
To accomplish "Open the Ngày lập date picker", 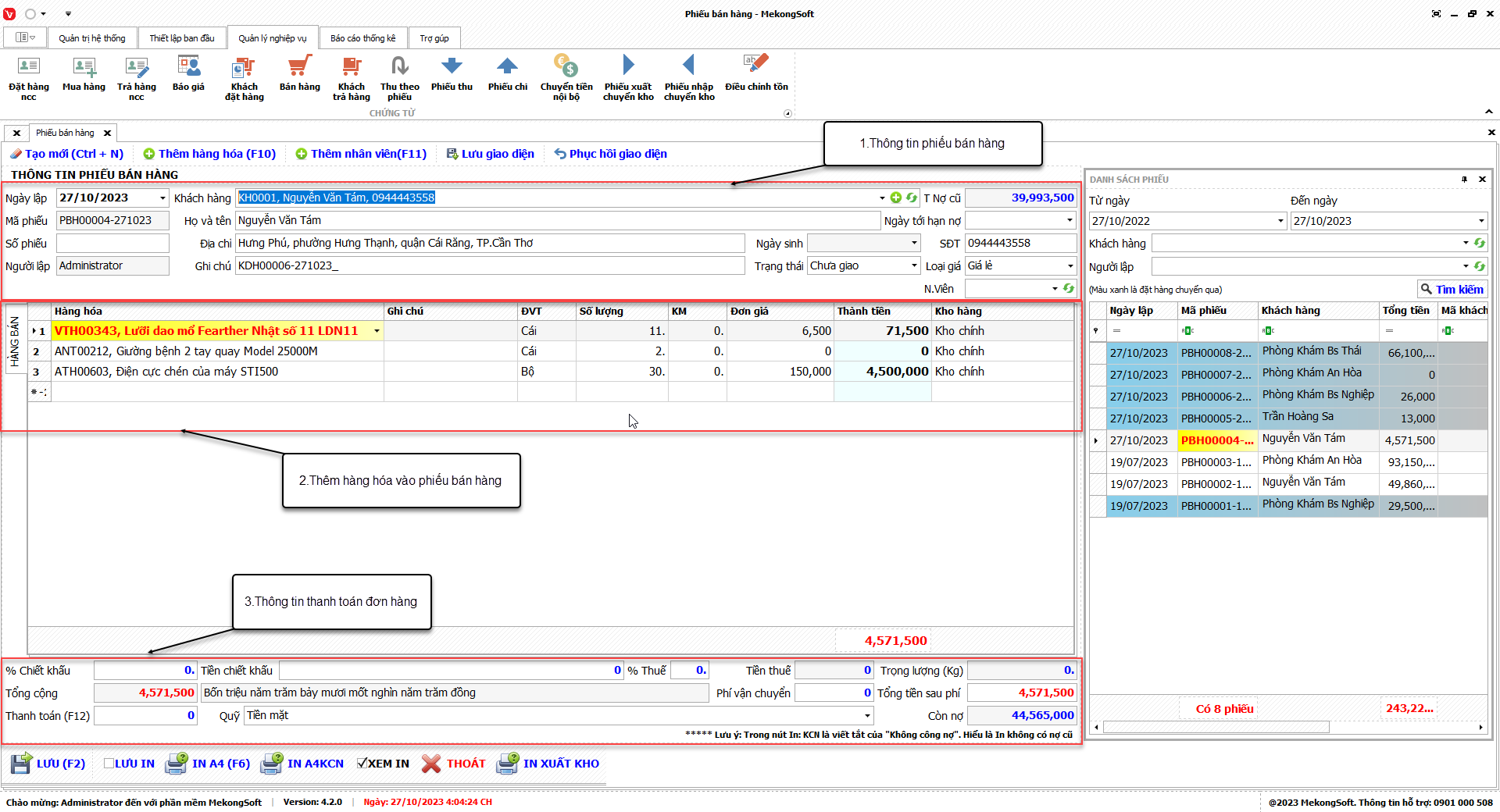I will coord(162,198).
